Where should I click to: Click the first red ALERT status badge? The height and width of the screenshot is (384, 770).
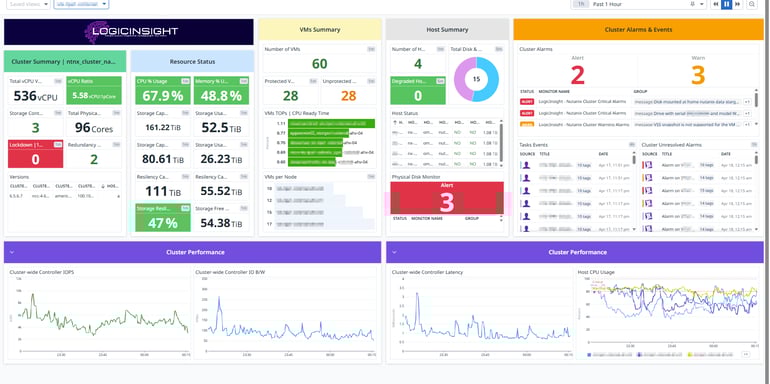pyautogui.click(x=527, y=102)
